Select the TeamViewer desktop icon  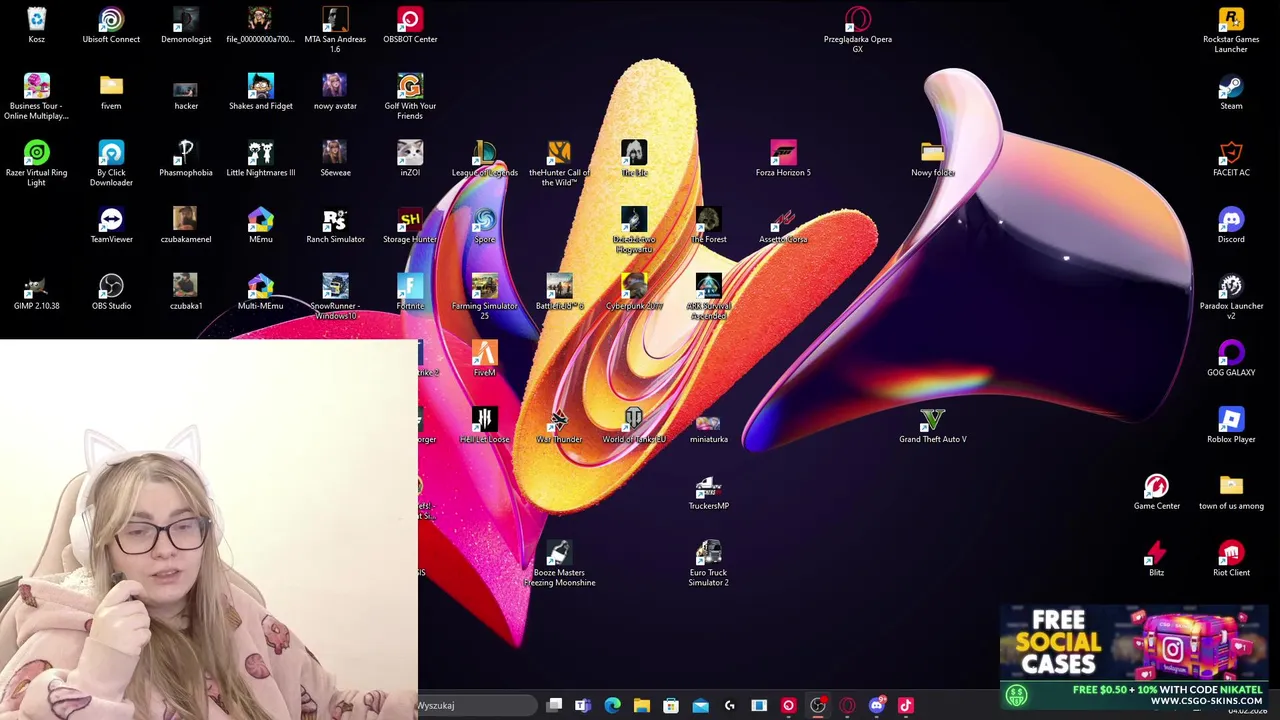point(111,226)
